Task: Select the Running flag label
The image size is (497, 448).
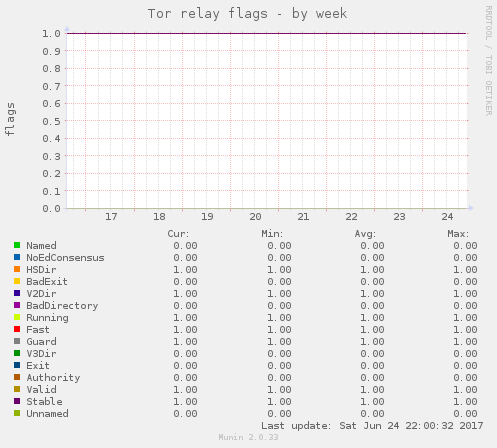Action: tap(47, 318)
